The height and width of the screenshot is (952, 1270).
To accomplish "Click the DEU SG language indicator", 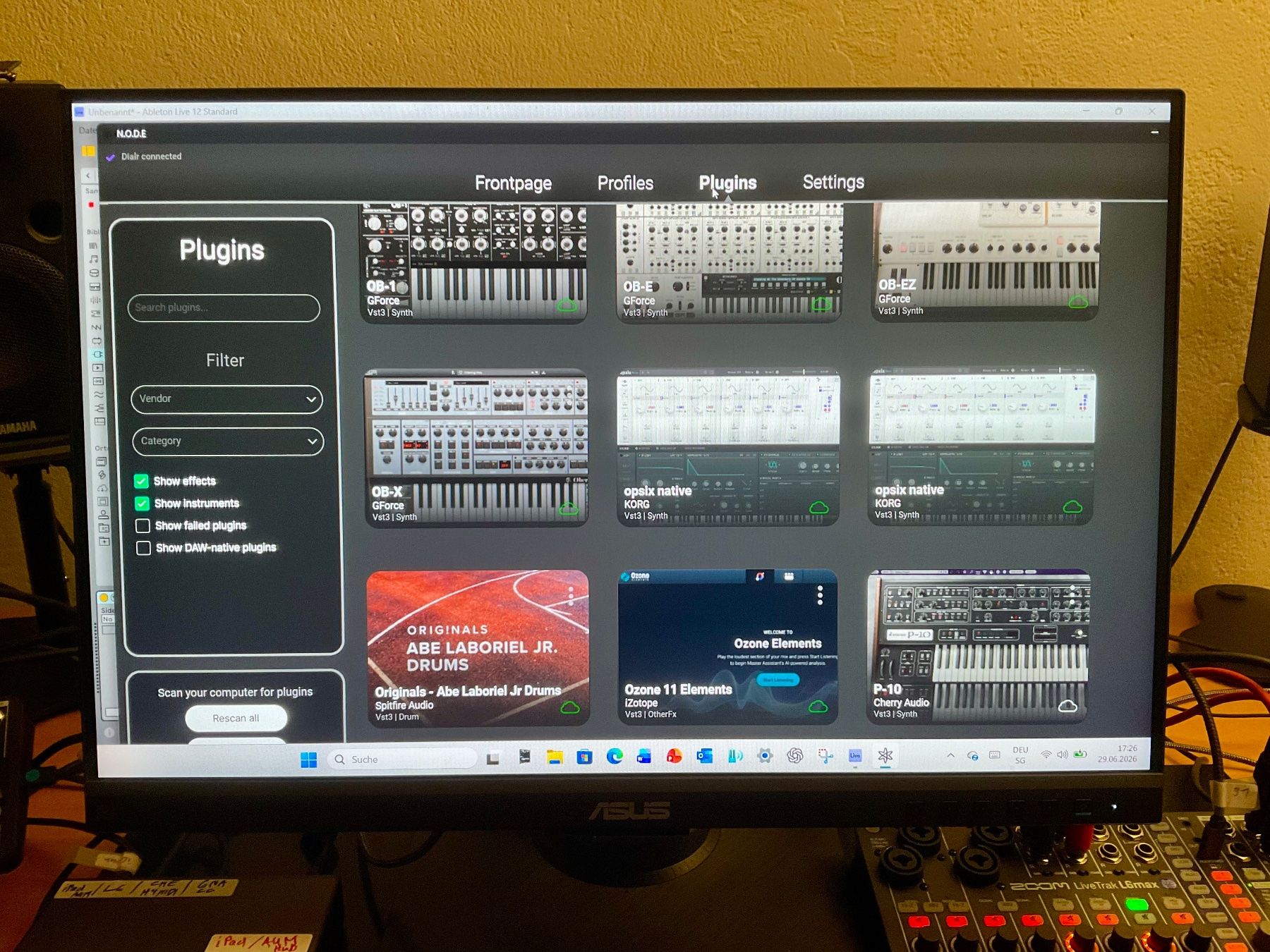I will pos(1020,755).
